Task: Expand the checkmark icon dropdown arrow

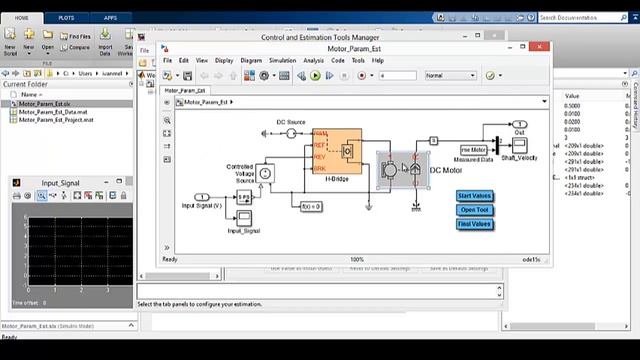Action: [500, 76]
